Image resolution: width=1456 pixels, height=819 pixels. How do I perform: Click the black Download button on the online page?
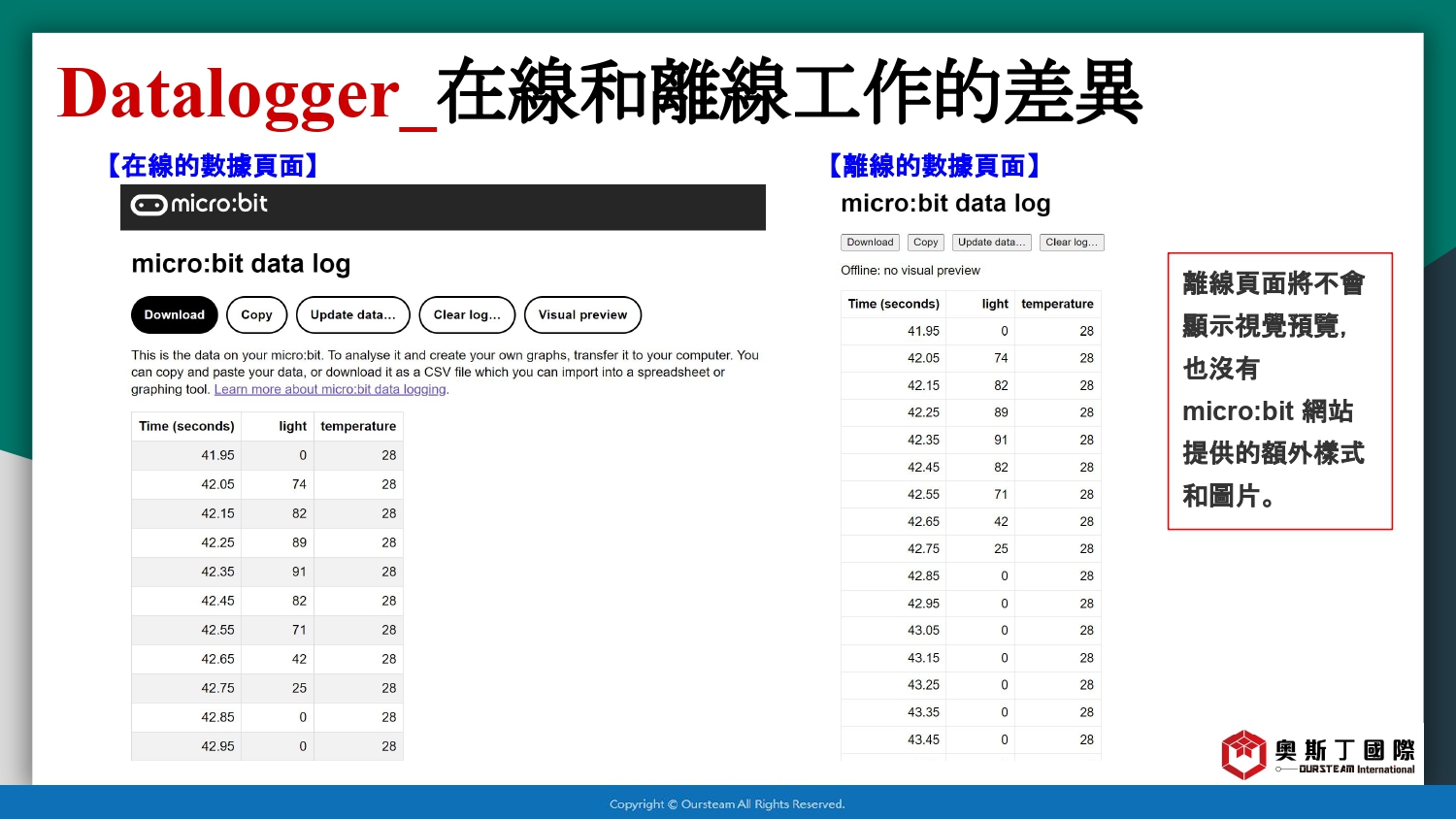pos(175,314)
